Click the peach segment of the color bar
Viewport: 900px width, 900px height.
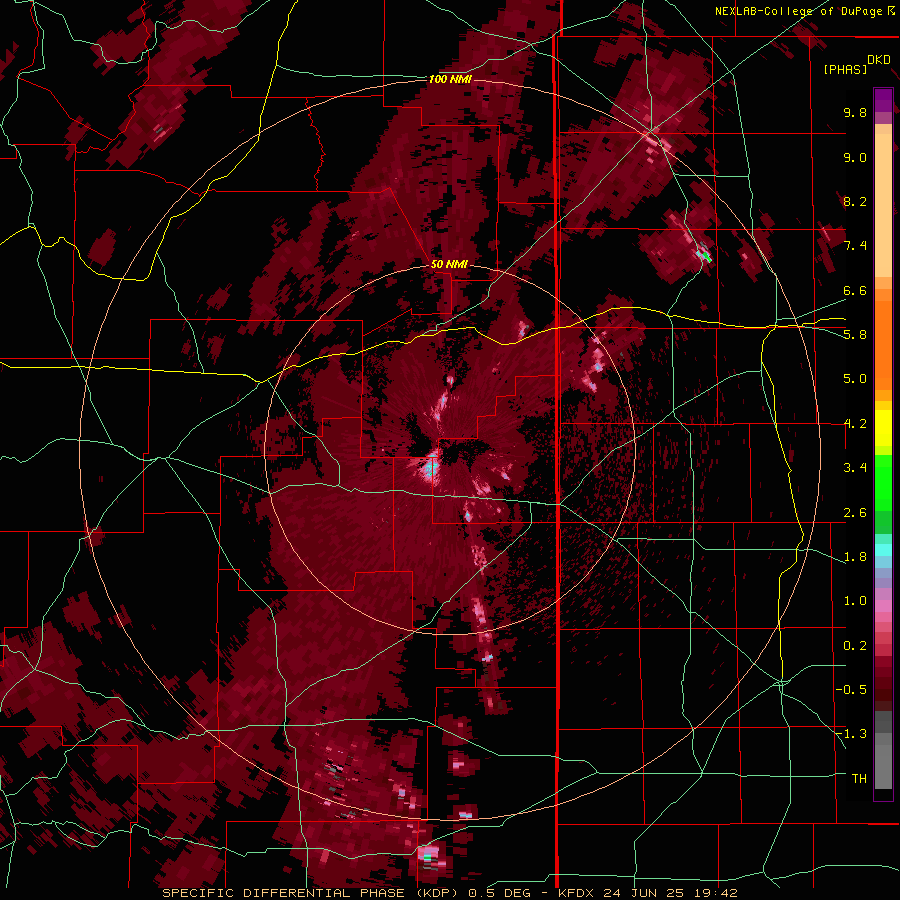883,207
